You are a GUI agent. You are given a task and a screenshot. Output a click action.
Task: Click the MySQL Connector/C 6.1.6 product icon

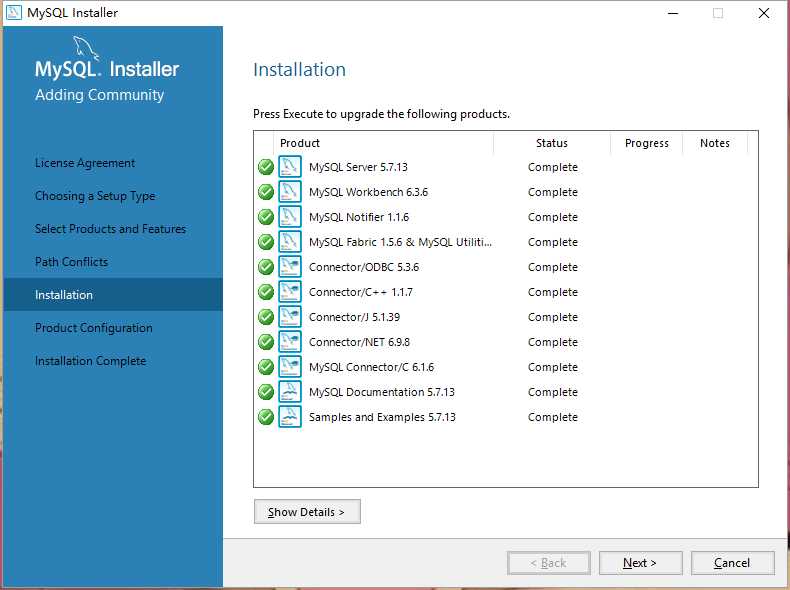(290, 367)
